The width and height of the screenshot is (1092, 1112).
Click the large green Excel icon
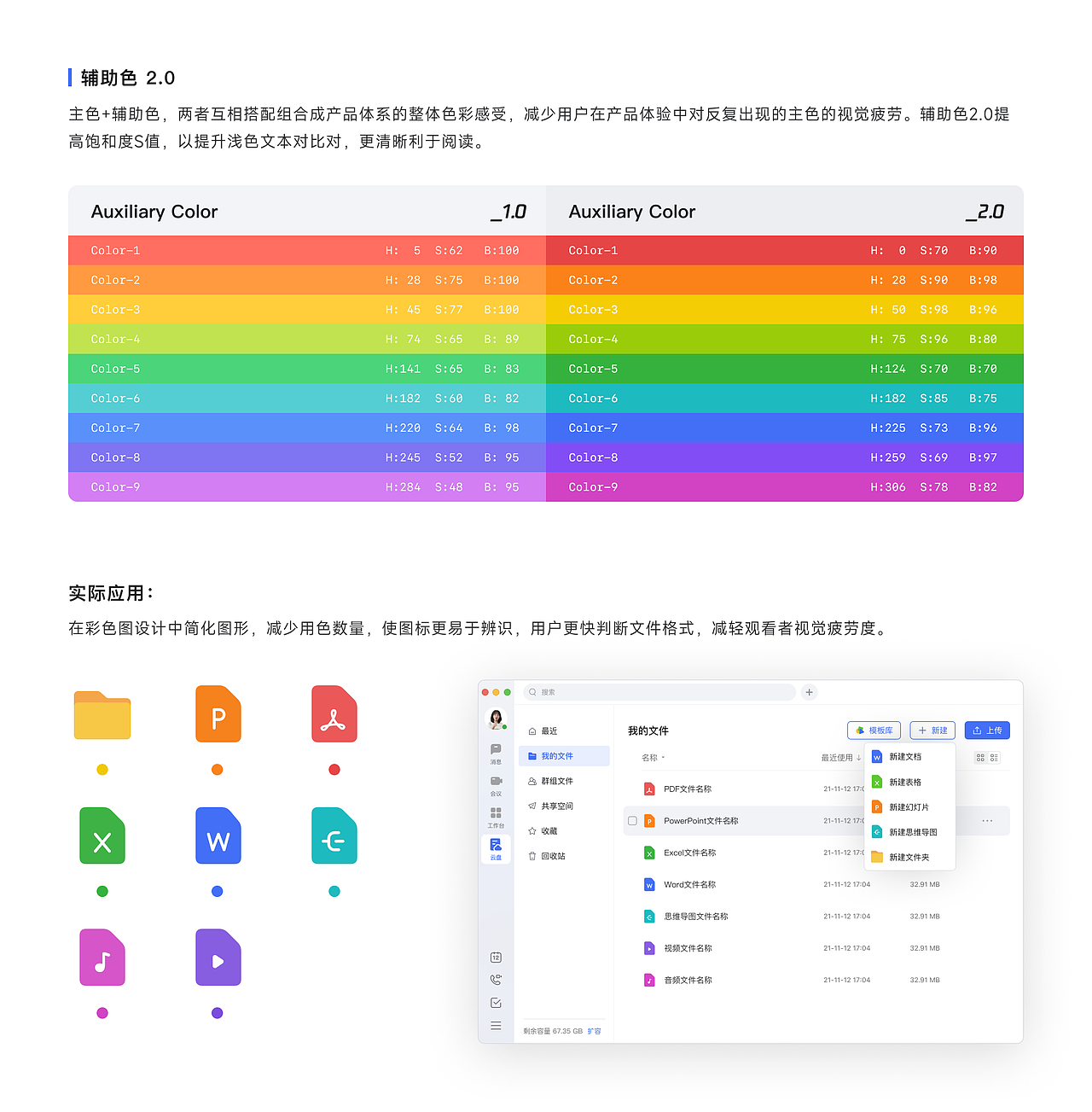click(102, 836)
